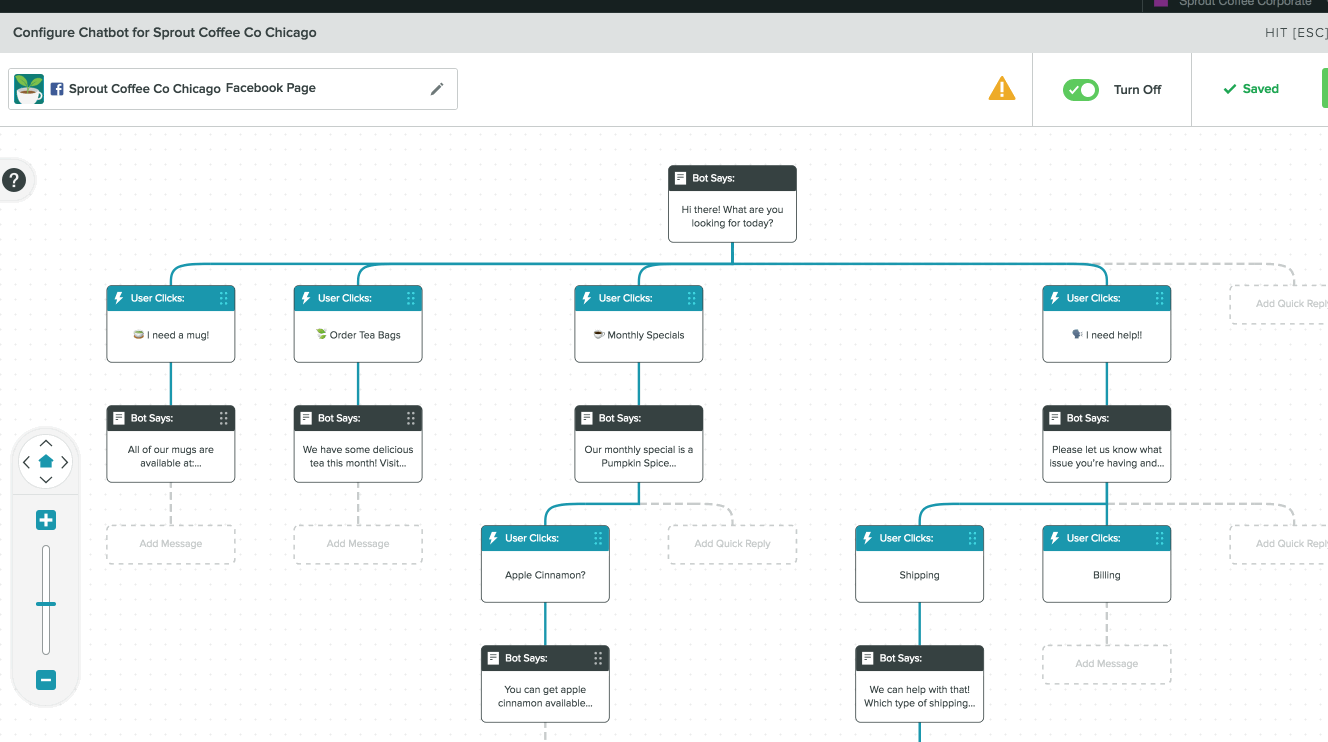Click document icon on root Bot Says node

(681, 178)
